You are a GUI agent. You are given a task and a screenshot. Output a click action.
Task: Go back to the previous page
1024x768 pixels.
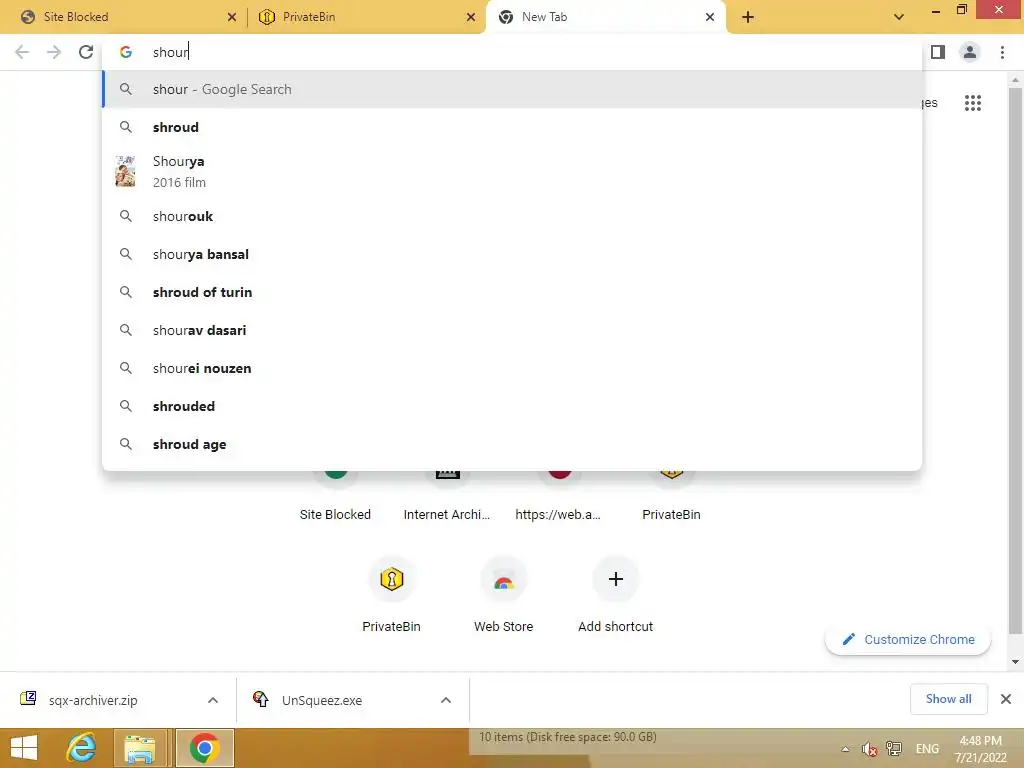point(22,52)
